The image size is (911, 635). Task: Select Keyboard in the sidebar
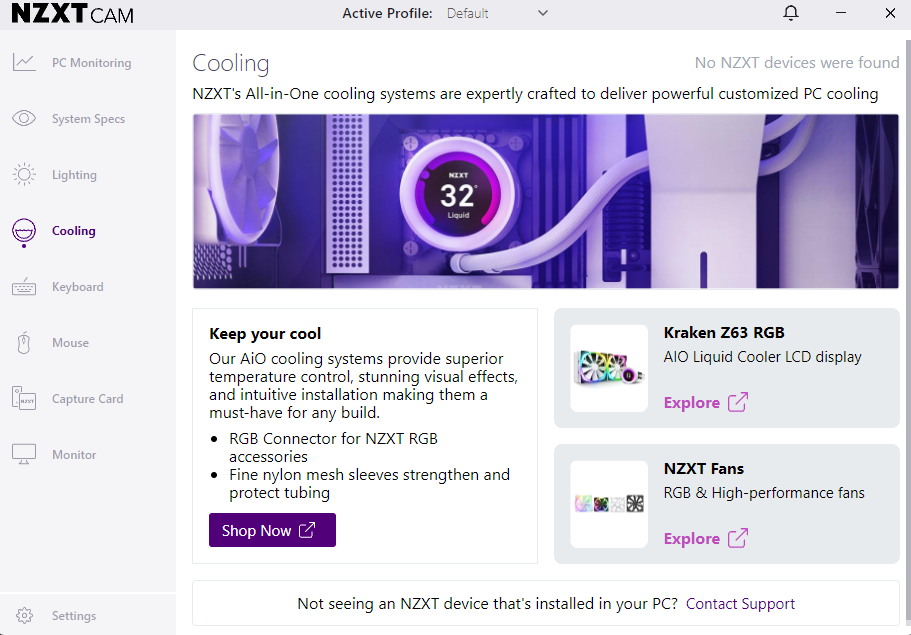(x=78, y=287)
